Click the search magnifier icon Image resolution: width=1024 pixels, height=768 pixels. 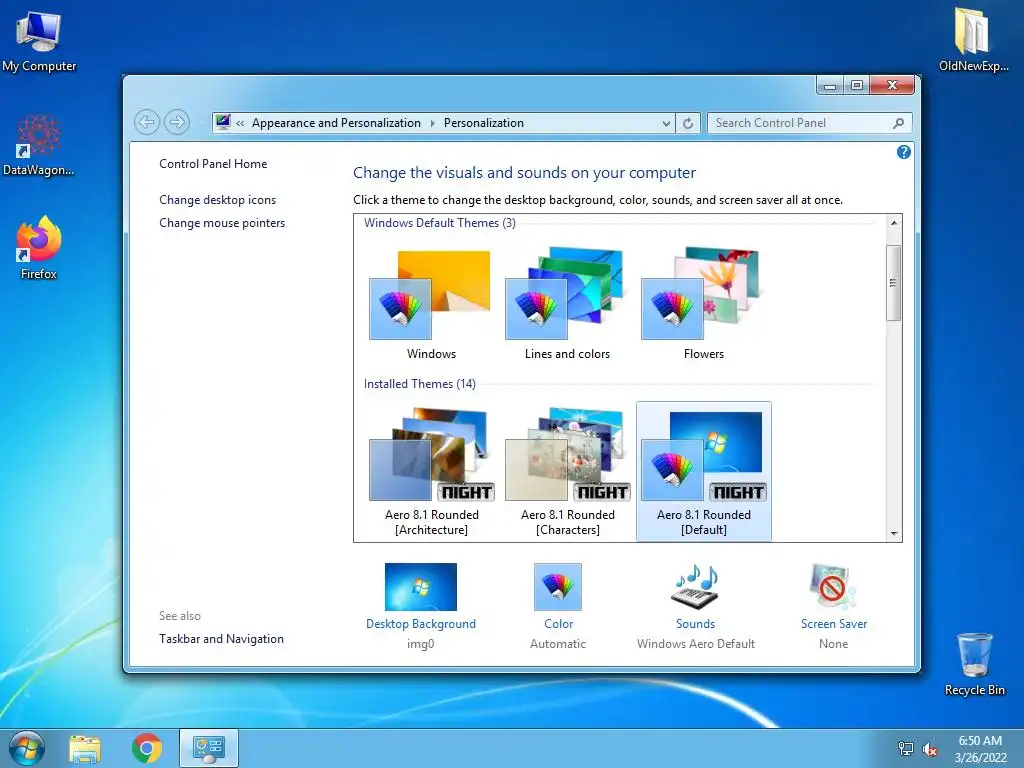pos(899,123)
